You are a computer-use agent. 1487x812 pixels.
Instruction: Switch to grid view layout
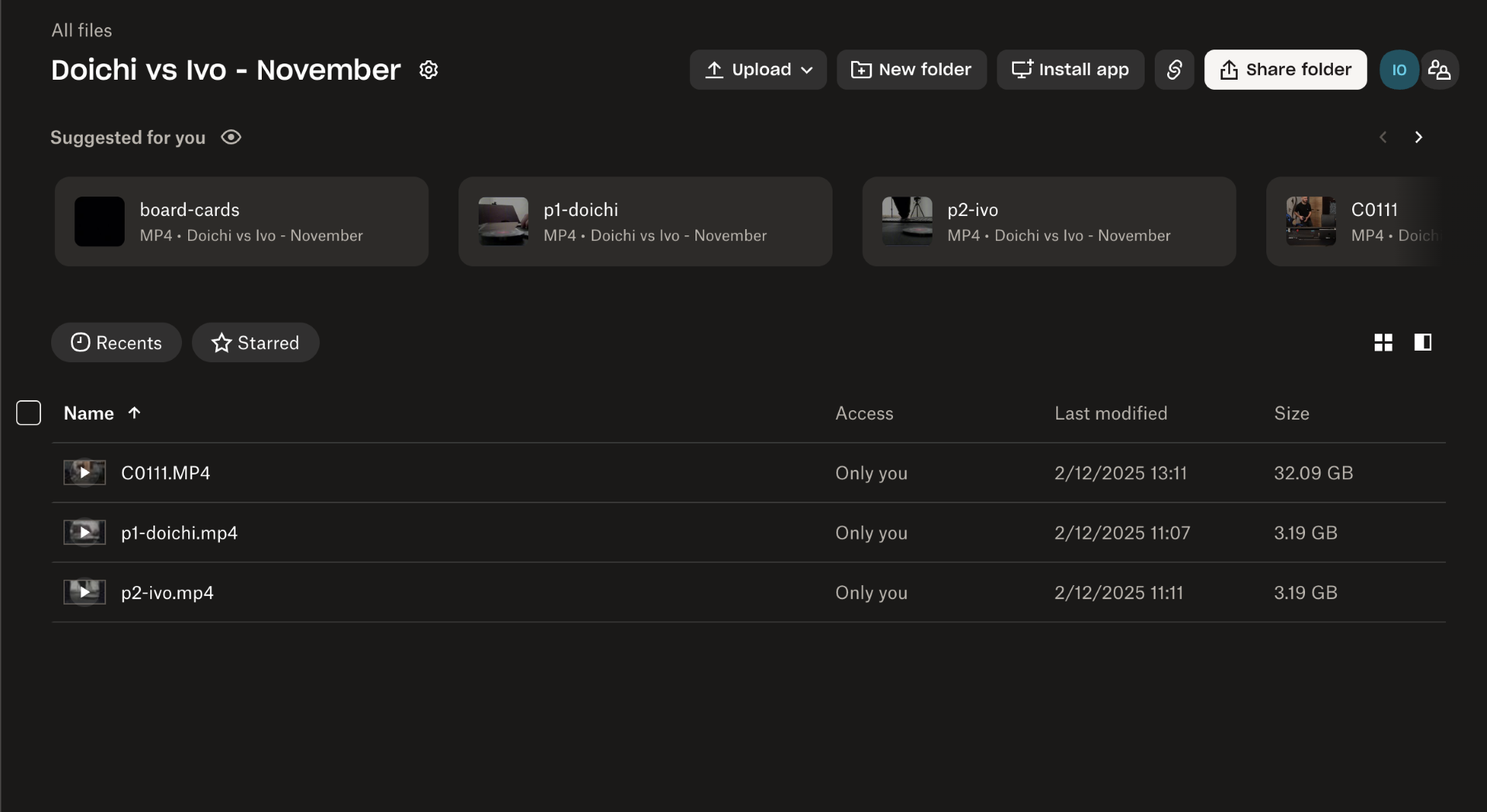tap(1383, 342)
